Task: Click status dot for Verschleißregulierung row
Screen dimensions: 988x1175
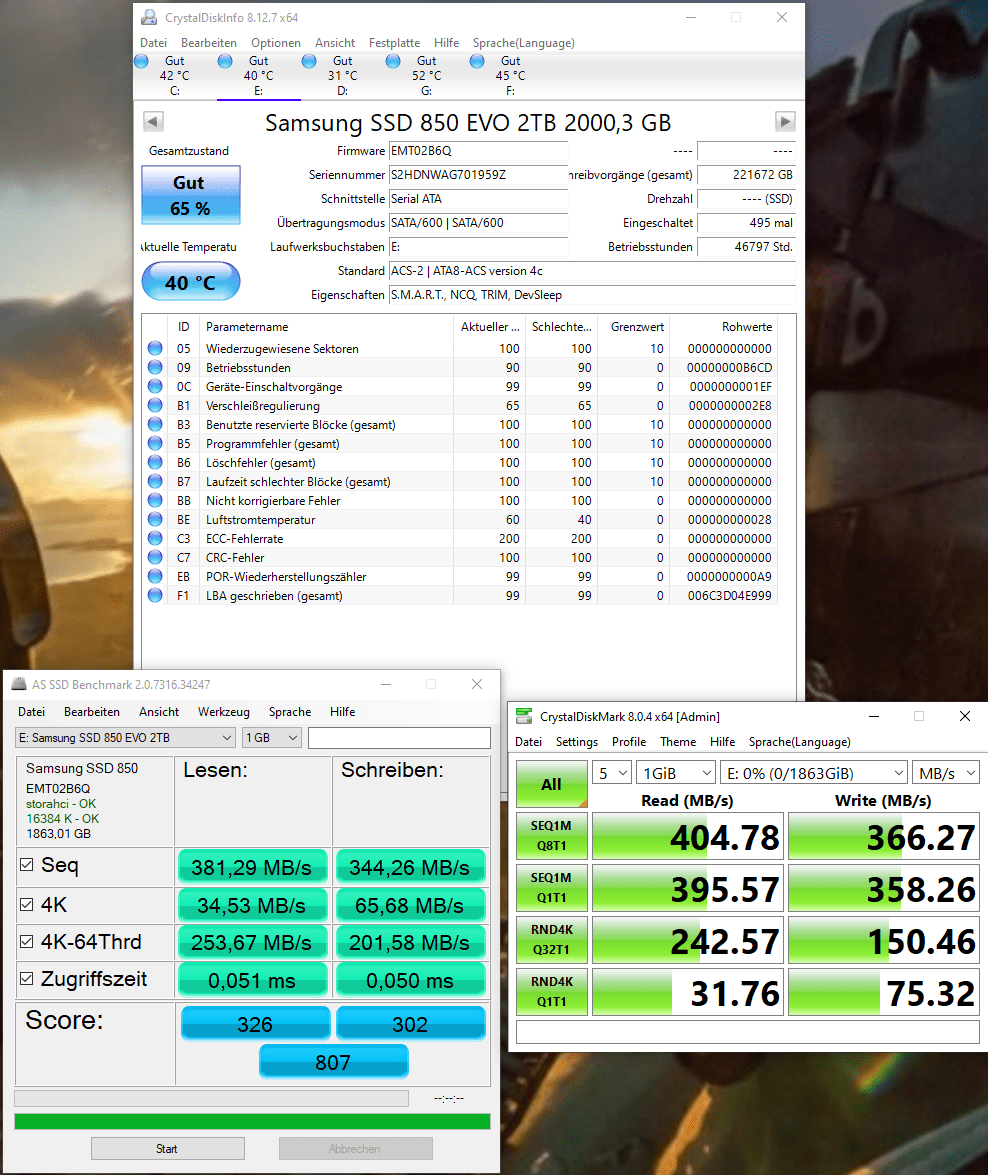Action: click(155, 405)
